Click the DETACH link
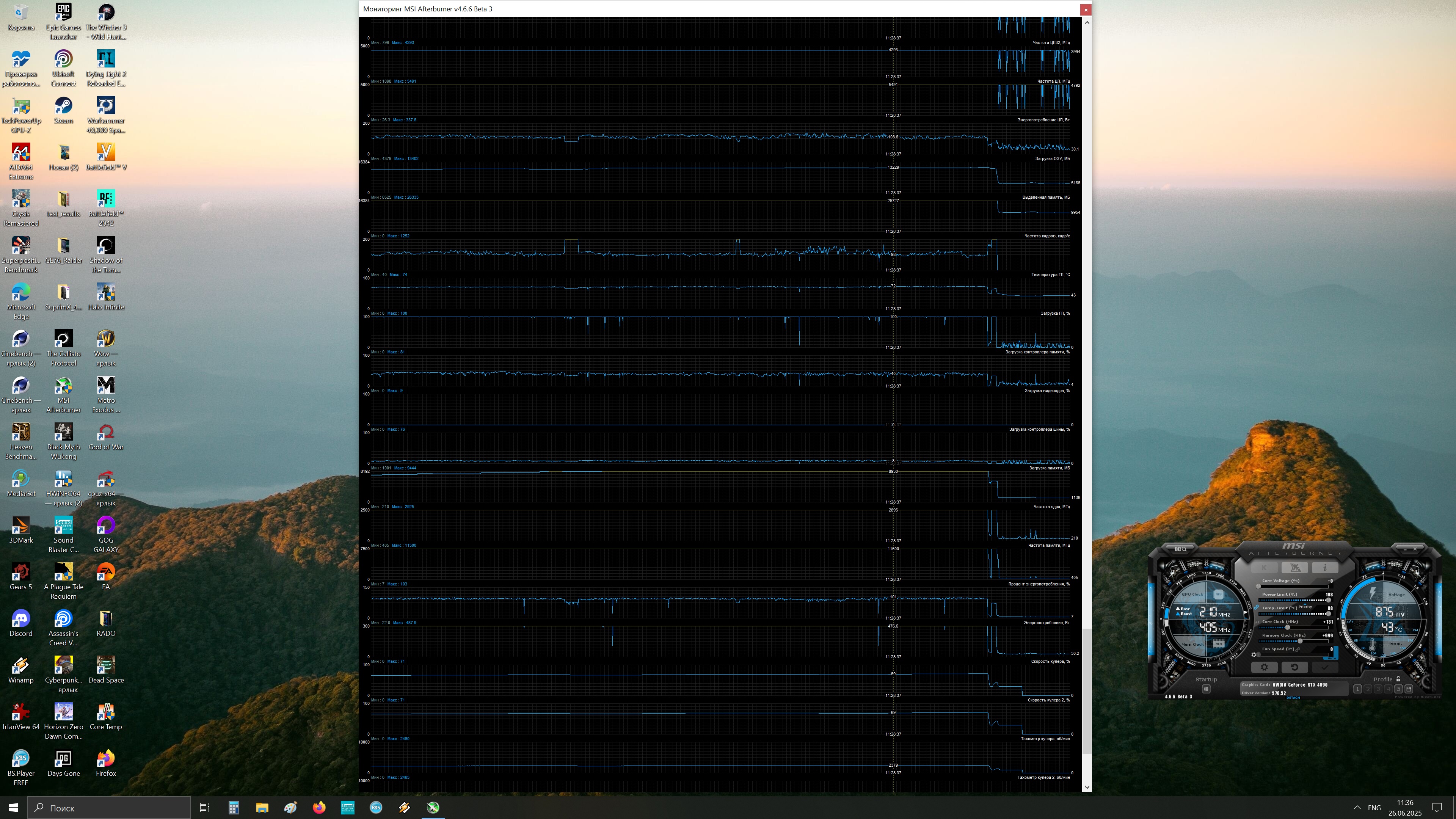Screen dimensions: 1456x819 coord(1293,698)
